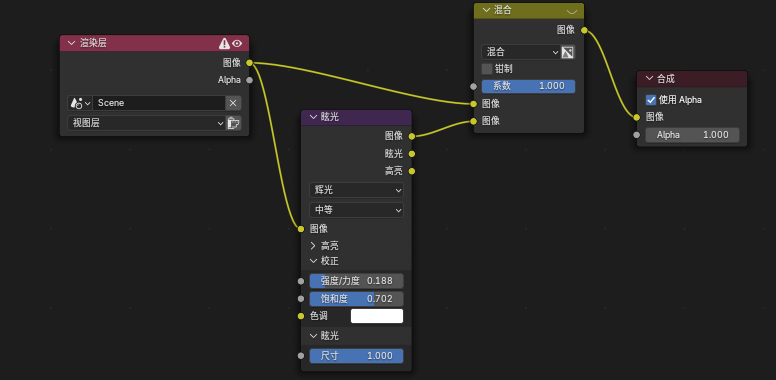The width and height of the screenshot is (776, 380).
Task: Click the 饱和度 input socket
Action: coord(301,299)
